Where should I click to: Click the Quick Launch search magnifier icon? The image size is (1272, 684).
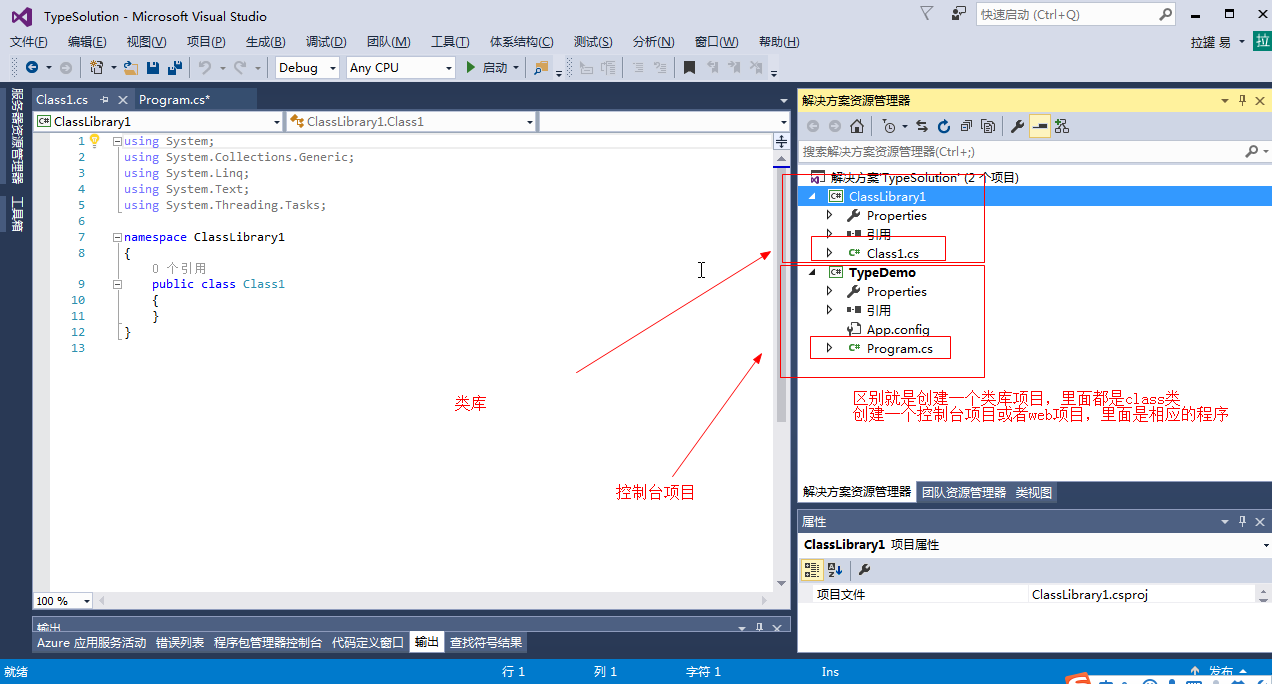tap(1165, 14)
